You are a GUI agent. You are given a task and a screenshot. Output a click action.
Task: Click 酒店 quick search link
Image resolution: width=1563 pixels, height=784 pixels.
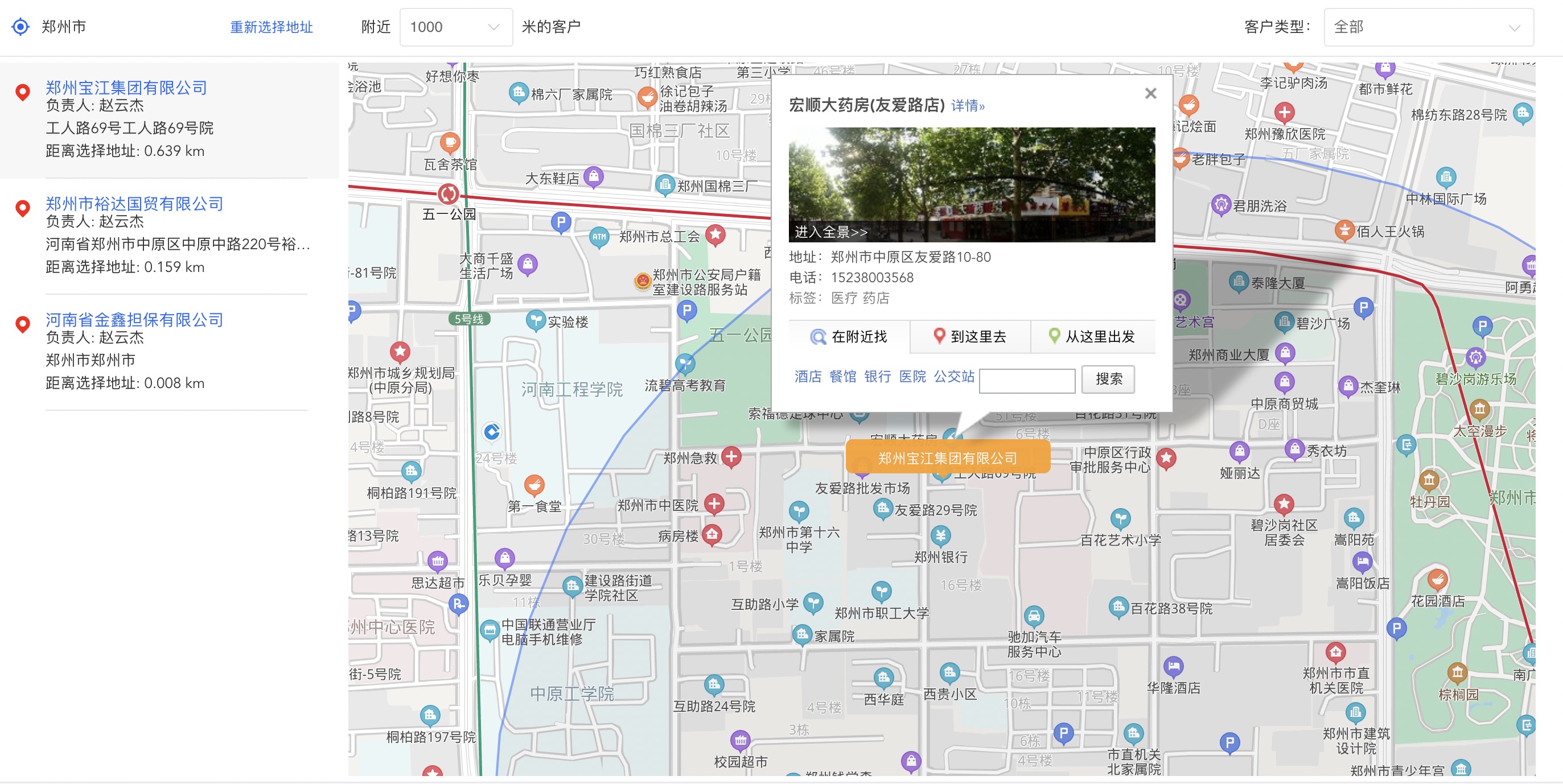tap(807, 377)
